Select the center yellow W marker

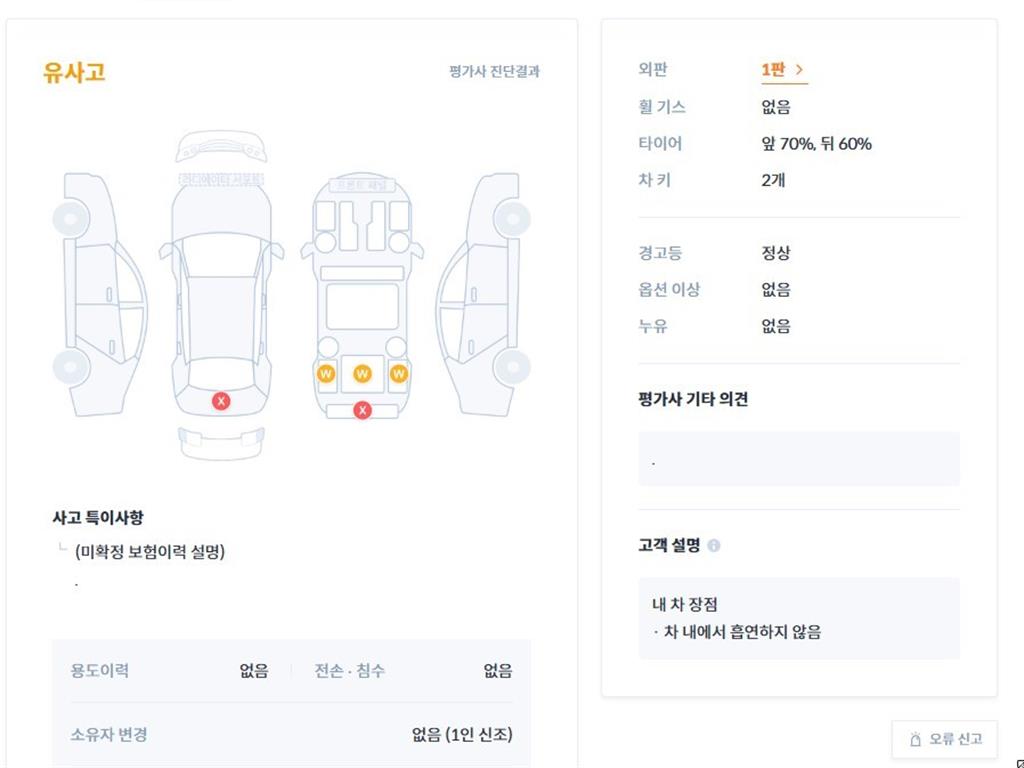[x=362, y=373]
